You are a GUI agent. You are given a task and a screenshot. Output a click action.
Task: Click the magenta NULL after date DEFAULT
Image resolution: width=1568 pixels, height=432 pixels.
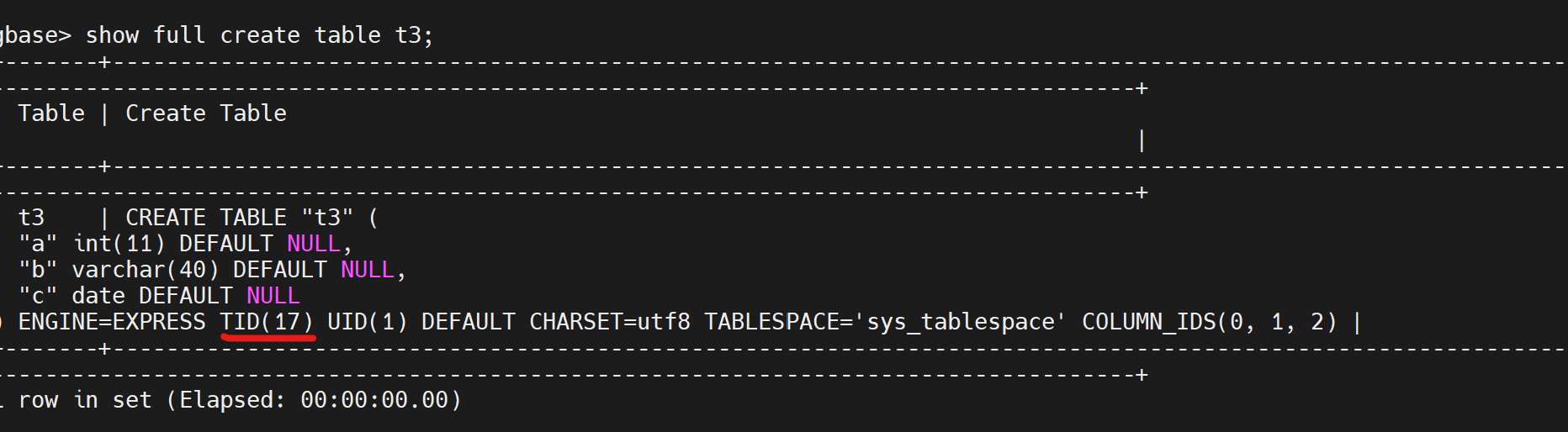273,296
